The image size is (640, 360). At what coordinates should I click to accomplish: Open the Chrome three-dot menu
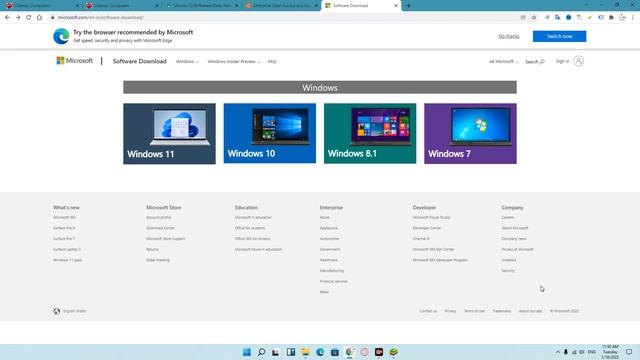point(633,18)
